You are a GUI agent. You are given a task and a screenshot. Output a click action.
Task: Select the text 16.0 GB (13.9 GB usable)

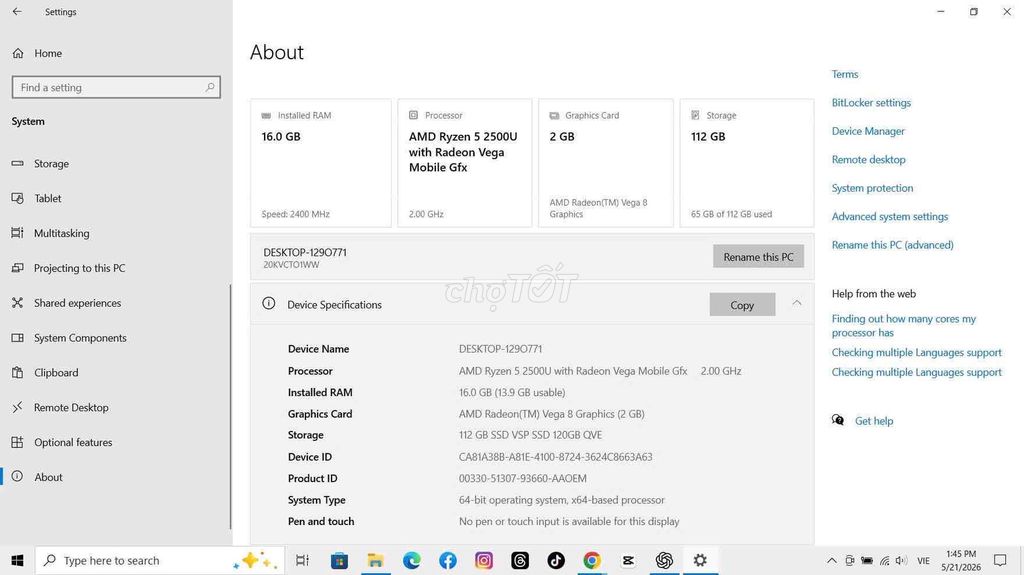[x=512, y=392]
